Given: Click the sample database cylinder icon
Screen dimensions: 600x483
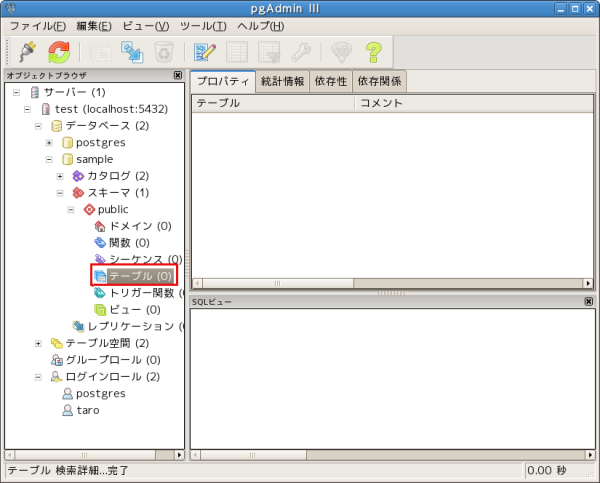Looking at the screenshot, I should click(x=67, y=159).
